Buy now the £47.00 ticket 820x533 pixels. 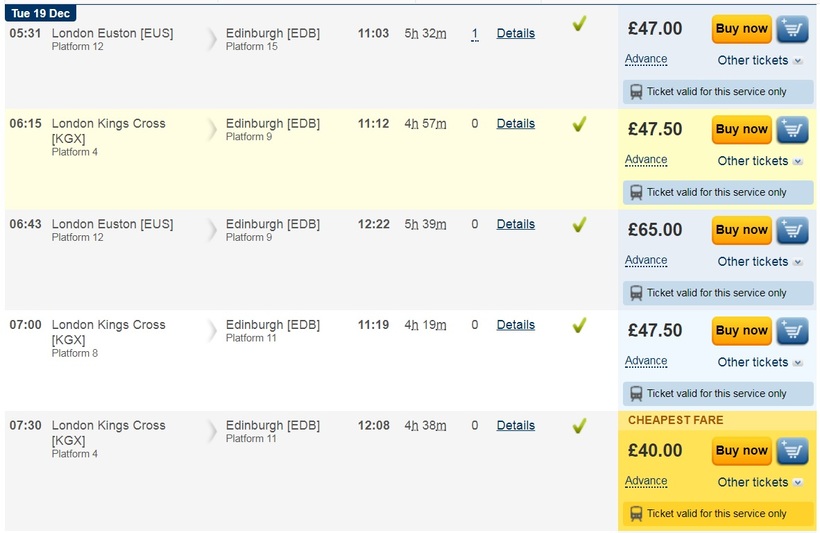point(742,29)
